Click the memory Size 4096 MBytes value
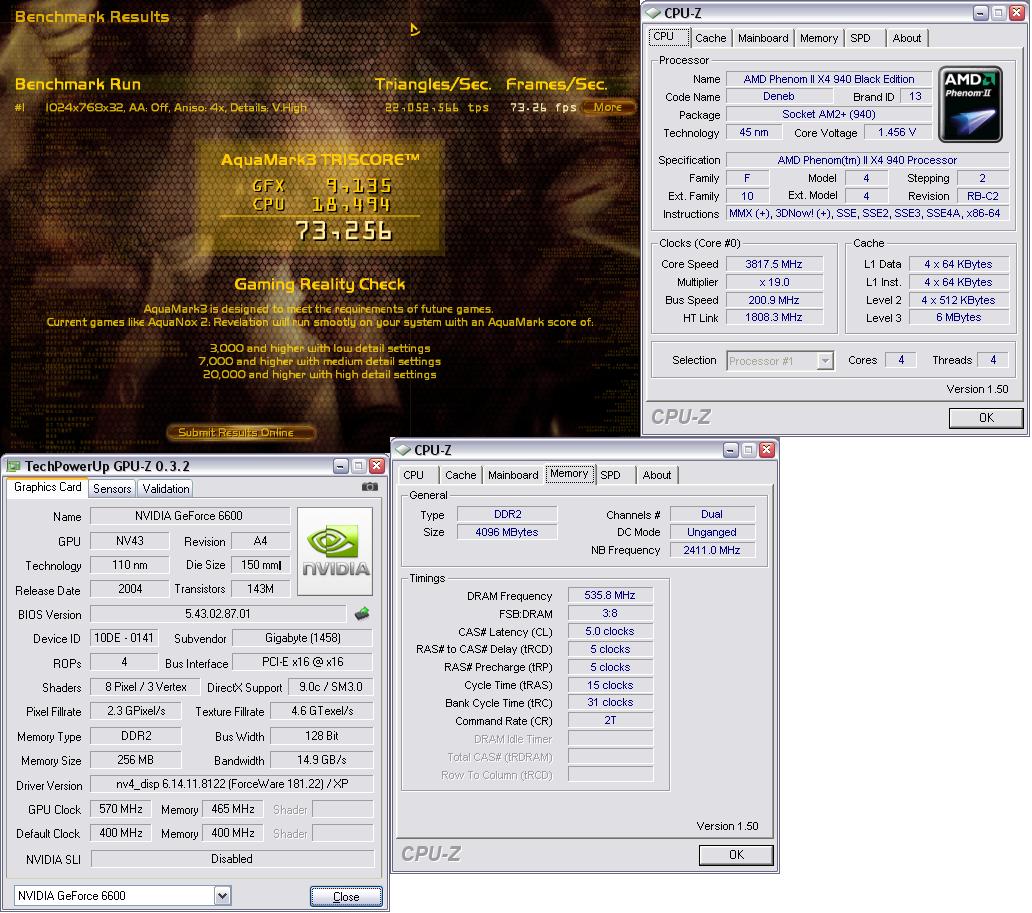The height and width of the screenshot is (913, 1032). tap(507, 532)
